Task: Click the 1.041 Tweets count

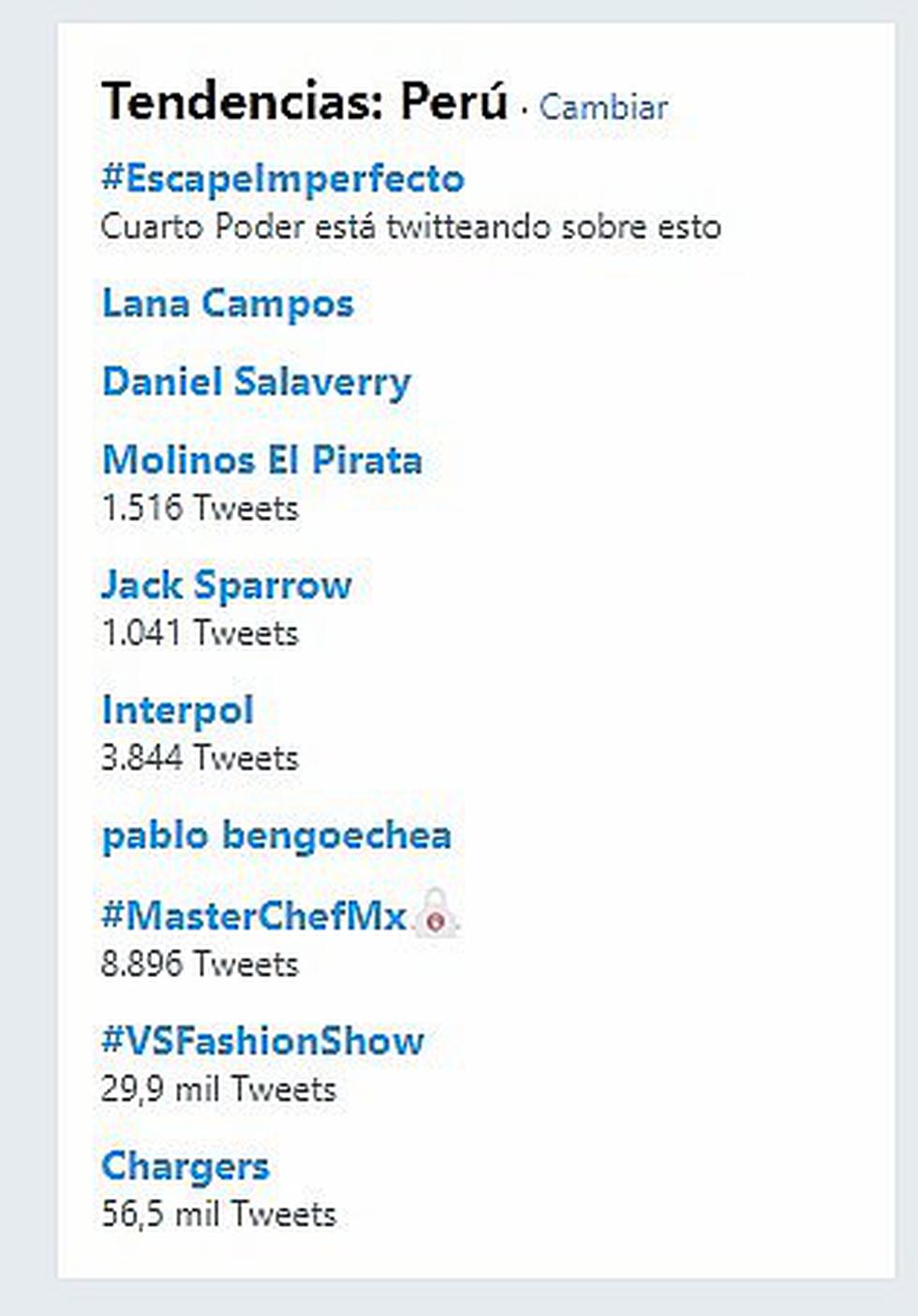Action: [200, 633]
